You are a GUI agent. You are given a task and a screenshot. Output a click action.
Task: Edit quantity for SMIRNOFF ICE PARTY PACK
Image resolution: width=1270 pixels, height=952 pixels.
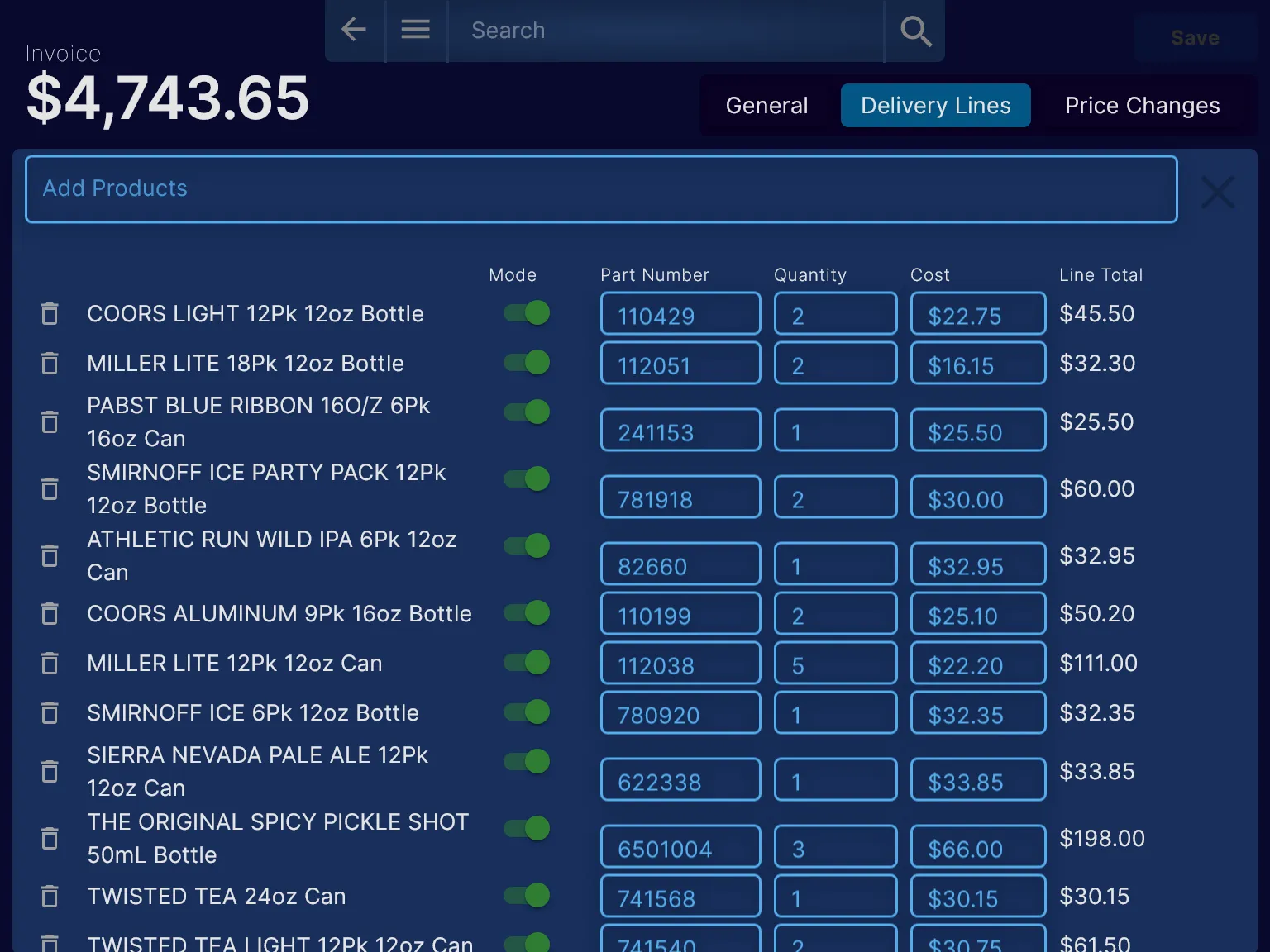835,497
